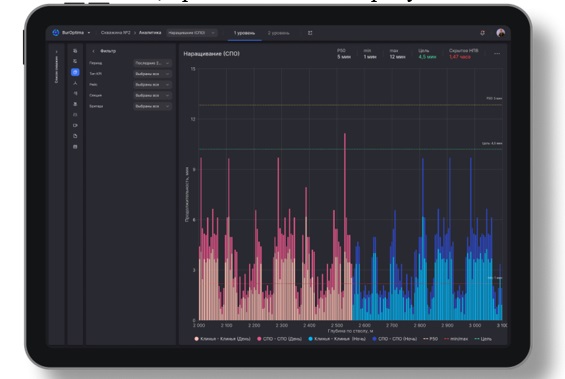Open the Рейс dropdown
The height and width of the screenshot is (379, 565).
pos(152,85)
